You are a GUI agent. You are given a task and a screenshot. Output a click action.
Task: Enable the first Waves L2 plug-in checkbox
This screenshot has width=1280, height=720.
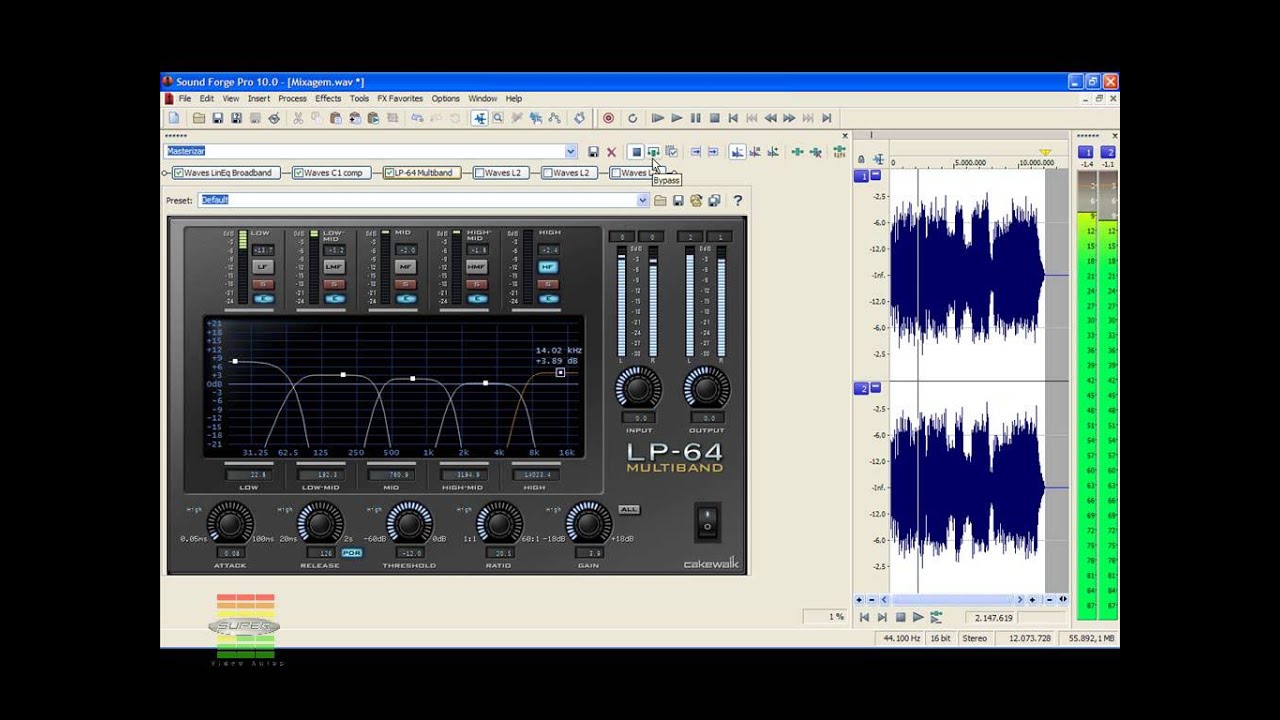[x=479, y=173]
